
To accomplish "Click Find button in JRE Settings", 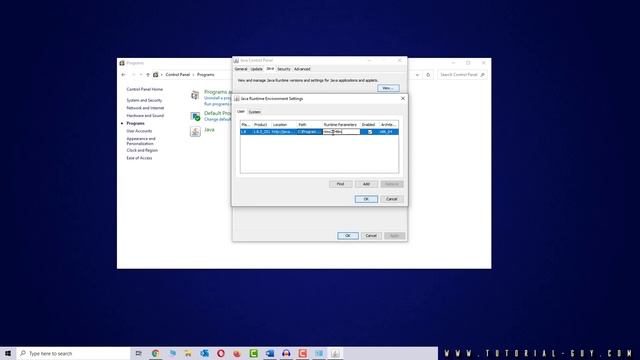I will click(x=340, y=184).
